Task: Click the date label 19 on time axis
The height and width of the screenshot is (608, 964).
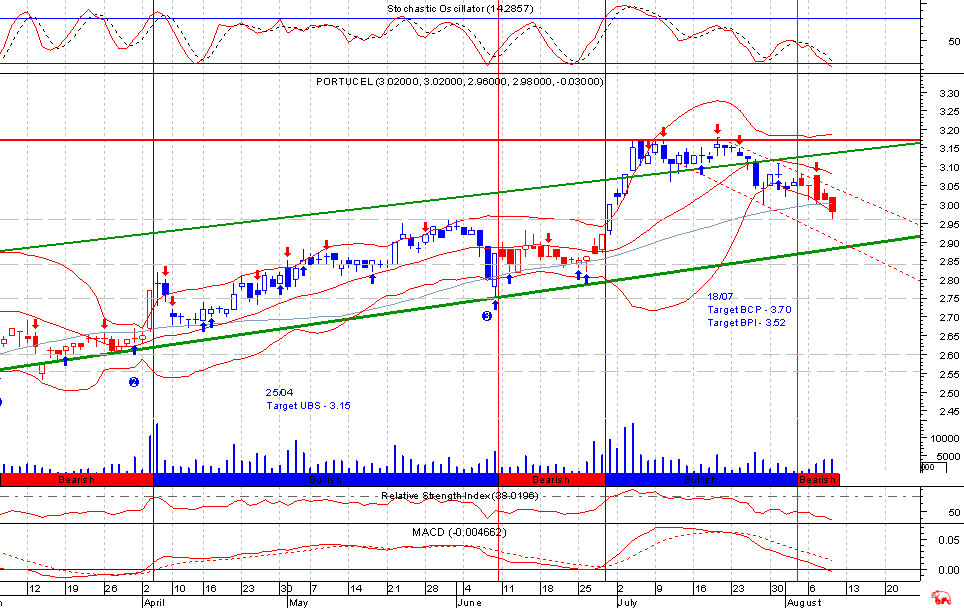Action: [x=73, y=589]
